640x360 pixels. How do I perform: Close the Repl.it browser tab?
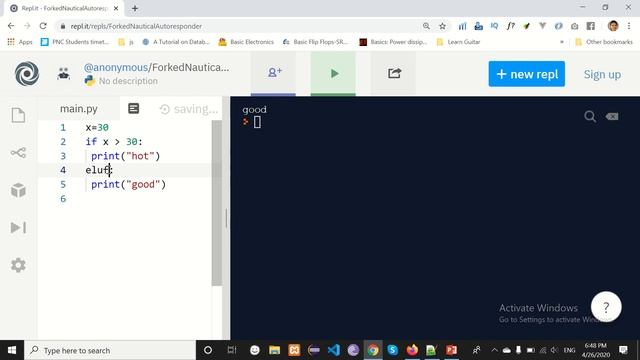116,8
